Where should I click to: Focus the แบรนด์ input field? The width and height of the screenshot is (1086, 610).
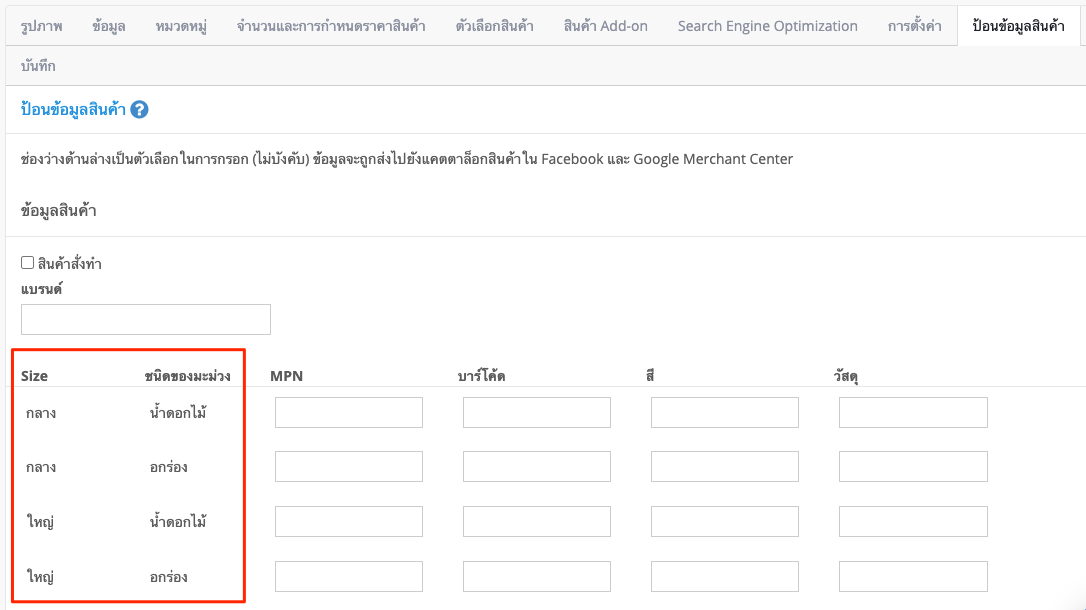(x=145, y=319)
